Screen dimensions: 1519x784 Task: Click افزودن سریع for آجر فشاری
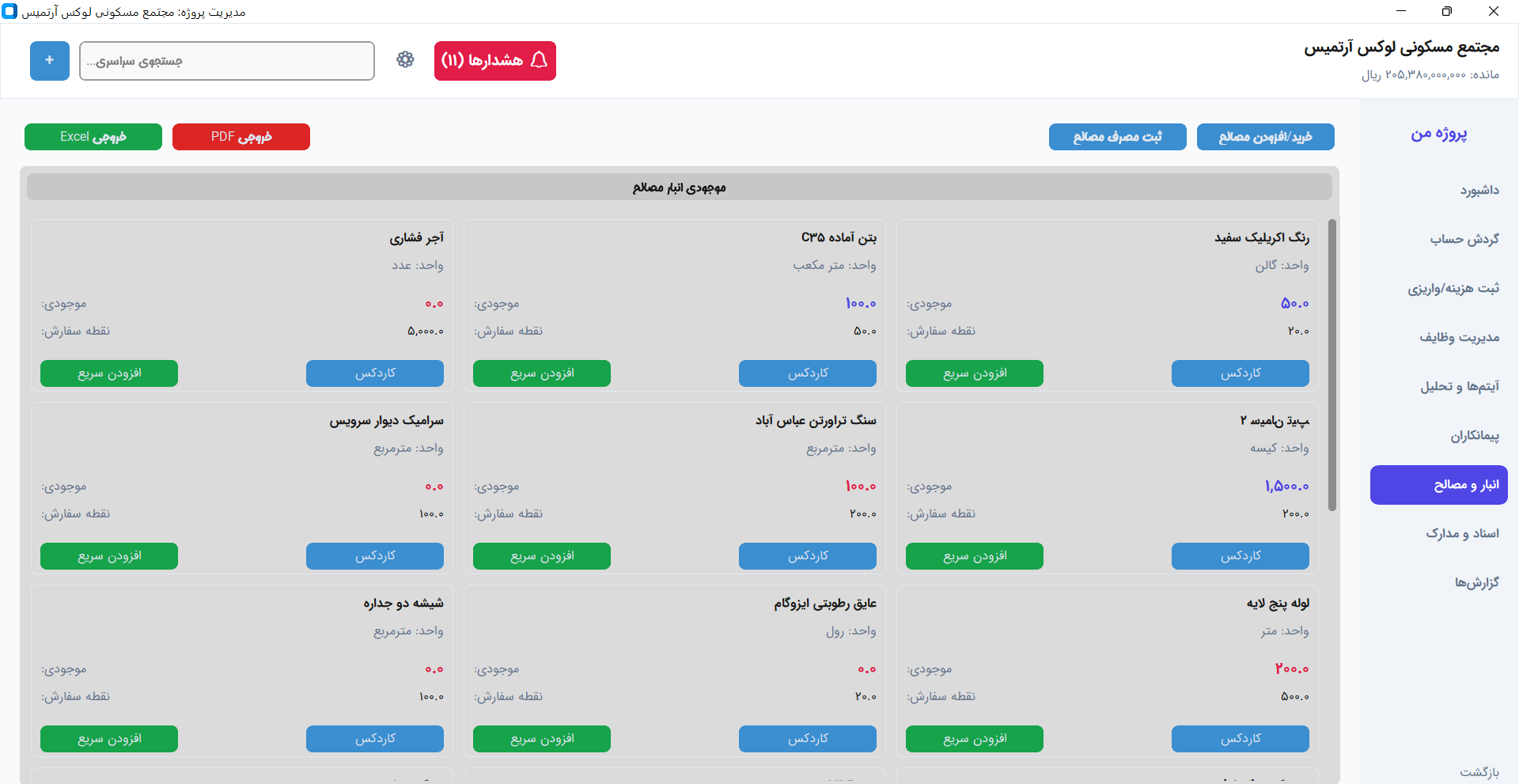tap(108, 373)
